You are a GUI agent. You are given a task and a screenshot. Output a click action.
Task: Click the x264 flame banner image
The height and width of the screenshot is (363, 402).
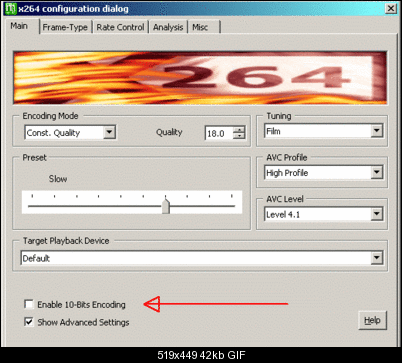click(200, 77)
